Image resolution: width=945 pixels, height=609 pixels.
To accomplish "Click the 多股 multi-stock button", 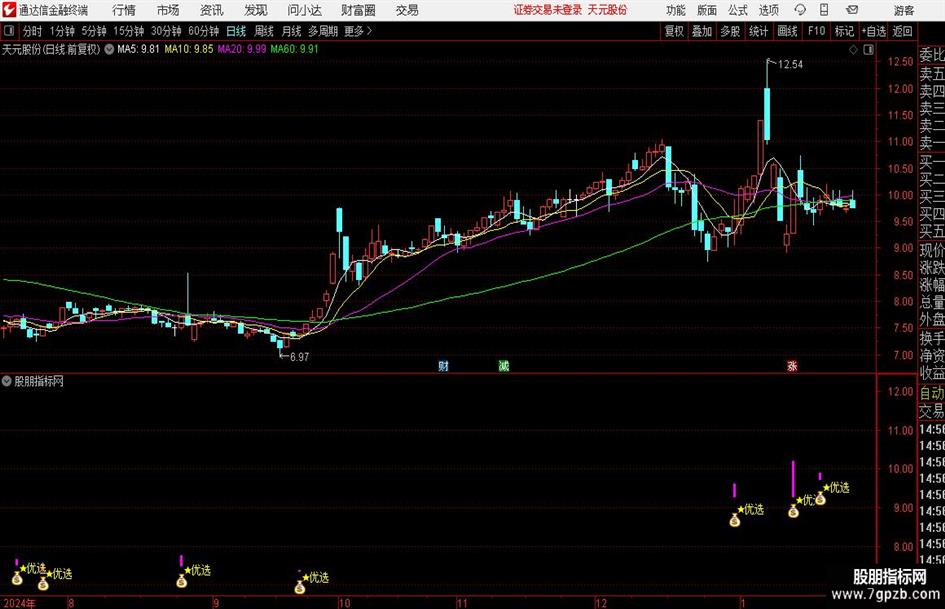I will click(730, 31).
